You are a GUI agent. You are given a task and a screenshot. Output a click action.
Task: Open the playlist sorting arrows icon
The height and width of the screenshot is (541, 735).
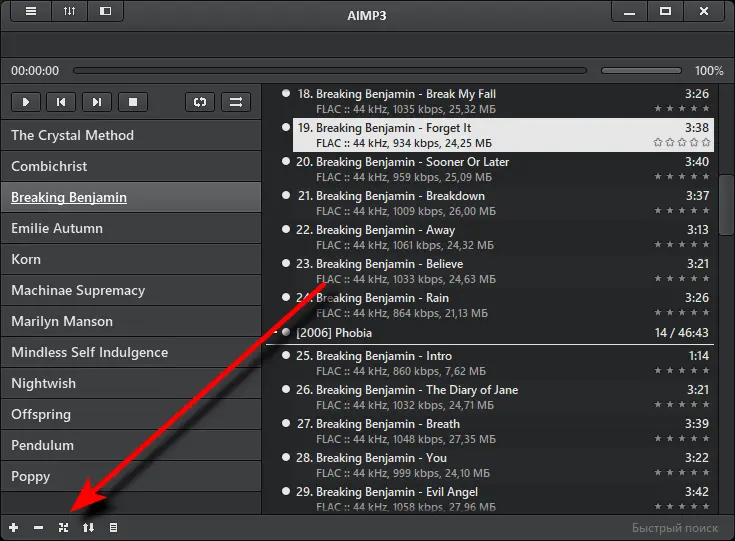click(x=88, y=527)
